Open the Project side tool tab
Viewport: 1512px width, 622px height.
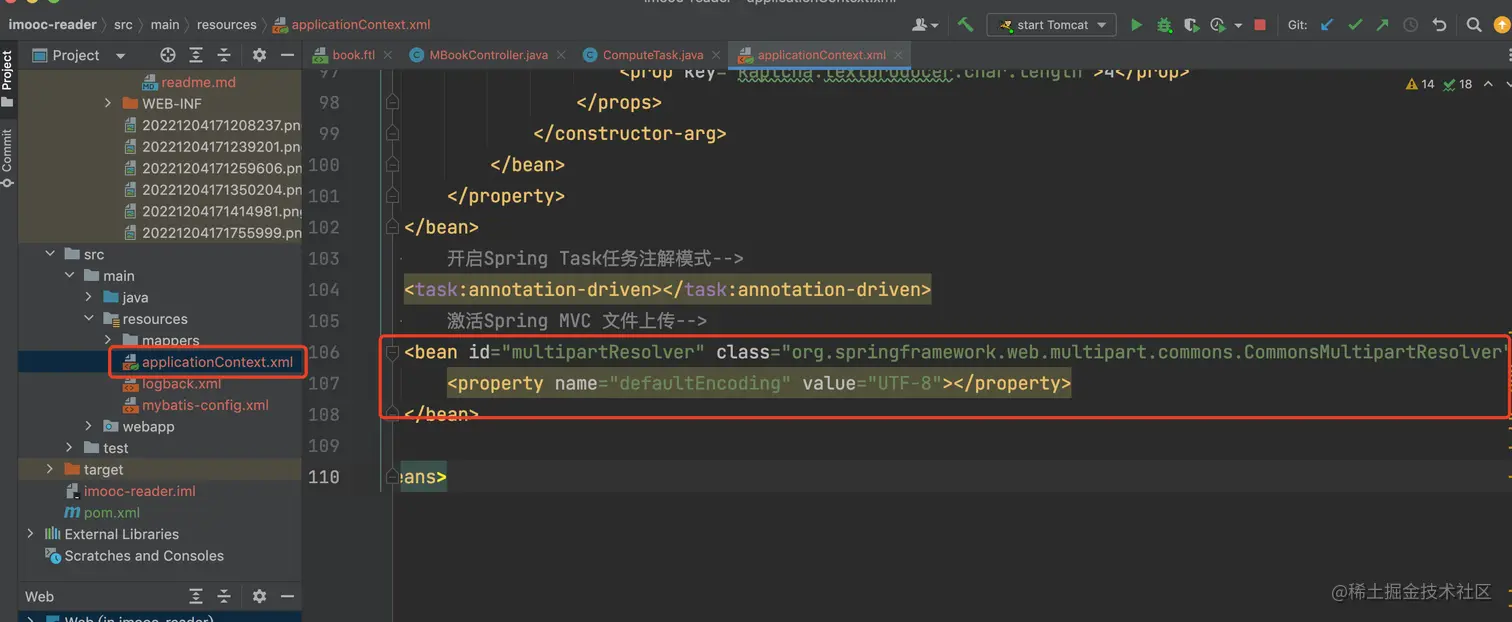7,79
